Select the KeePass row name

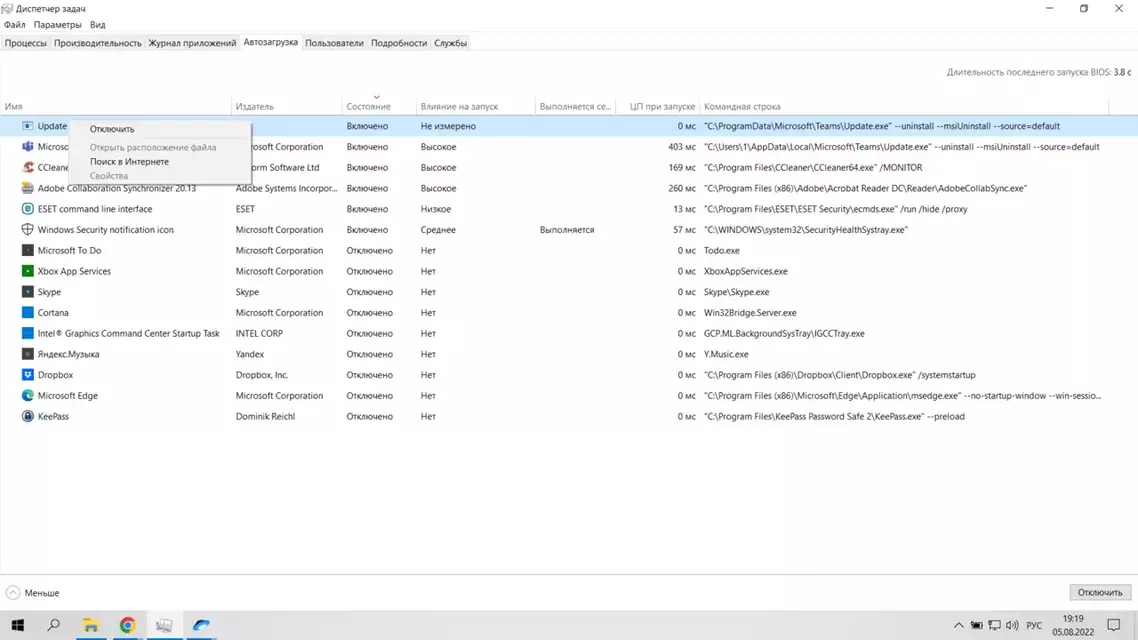(x=53, y=417)
